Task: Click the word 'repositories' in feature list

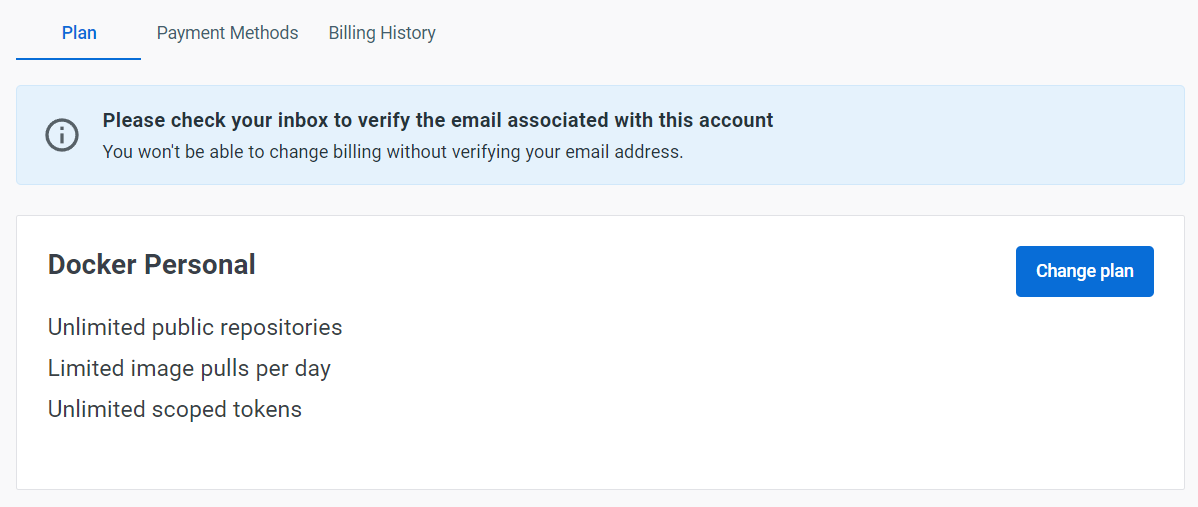Action: point(281,328)
